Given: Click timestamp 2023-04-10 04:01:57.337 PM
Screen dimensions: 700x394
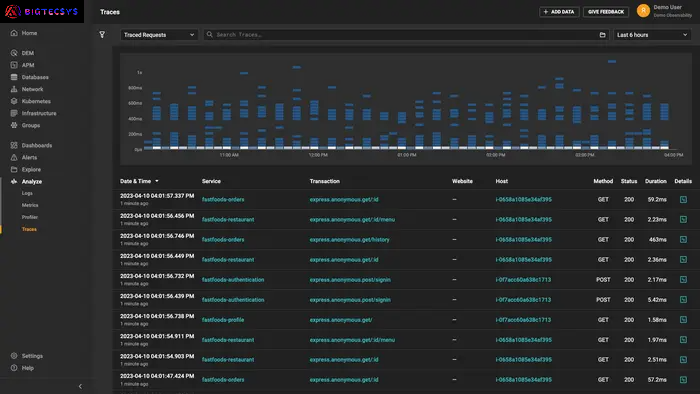Looking at the screenshot, I should click(x=157, y=196).
